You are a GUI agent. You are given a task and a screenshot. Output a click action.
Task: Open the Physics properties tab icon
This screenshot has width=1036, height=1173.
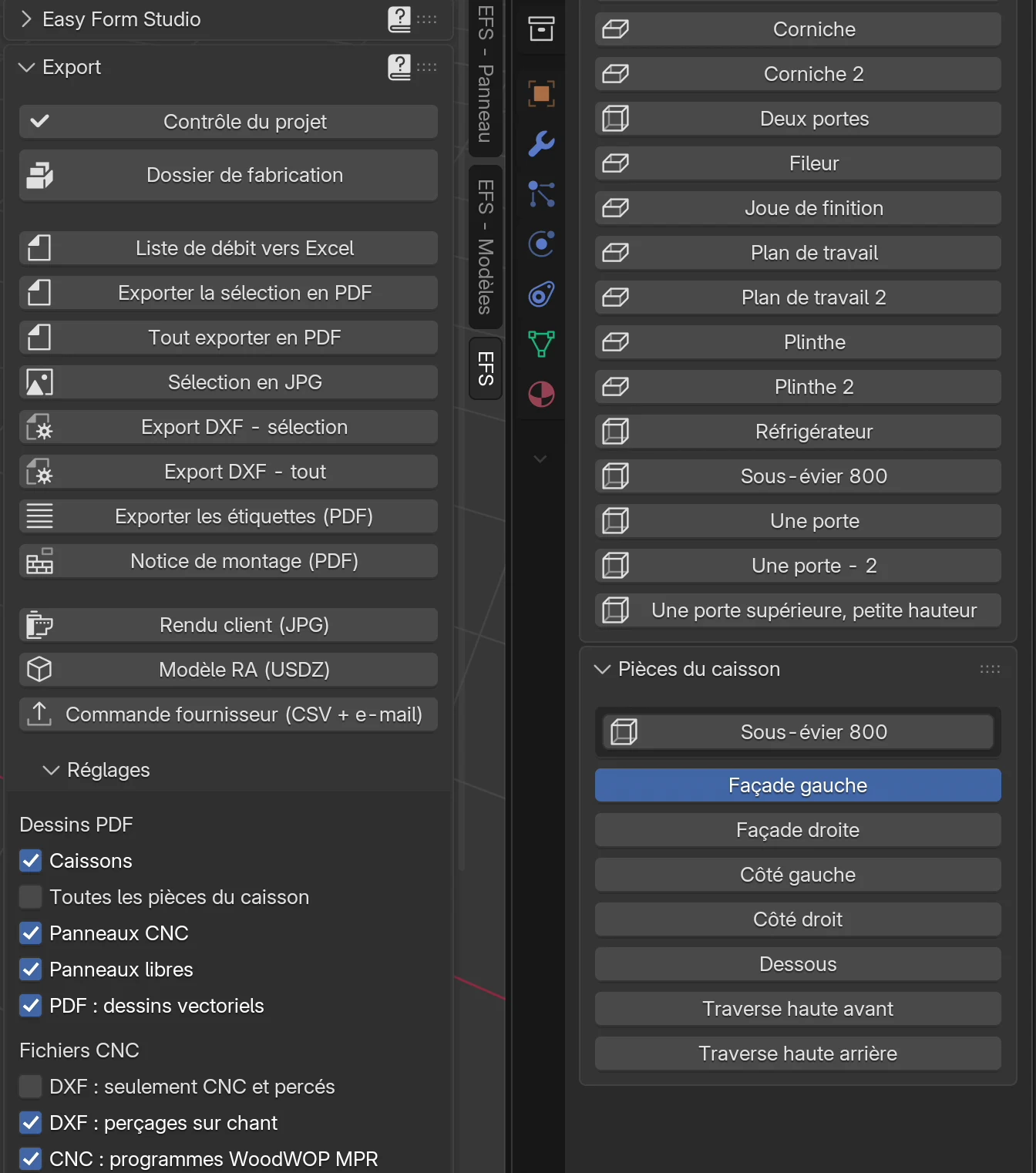point(541,244)
